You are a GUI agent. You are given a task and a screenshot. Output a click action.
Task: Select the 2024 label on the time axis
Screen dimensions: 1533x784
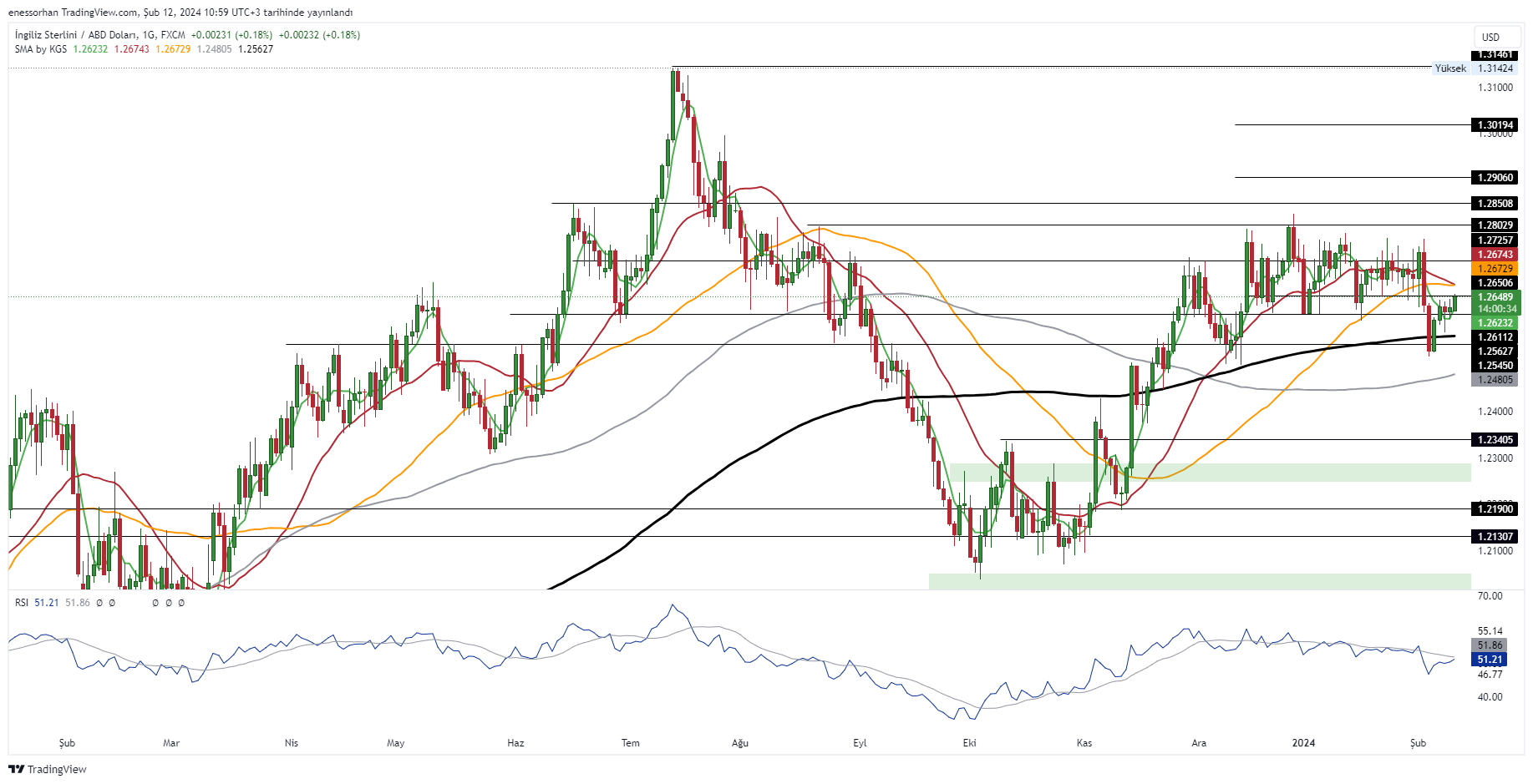[1305, 742]
